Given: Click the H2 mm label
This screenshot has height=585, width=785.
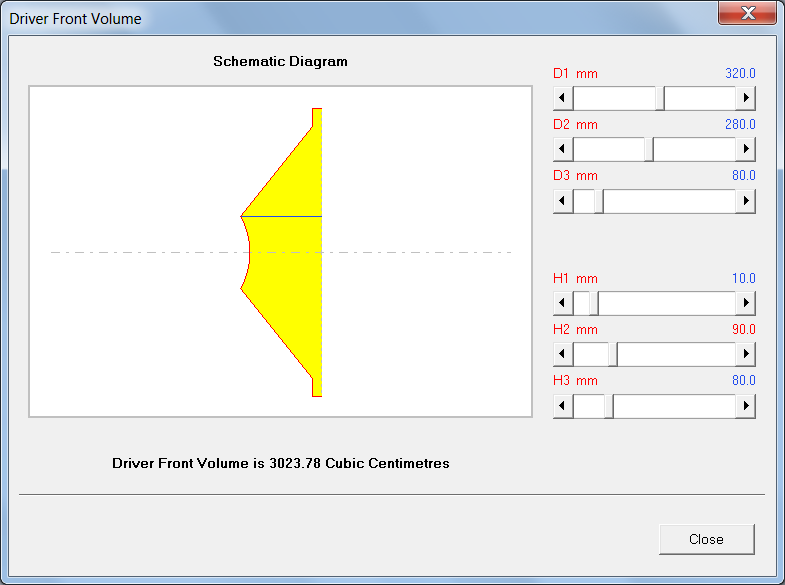Looking at the screenshot, I should point(575,329).
